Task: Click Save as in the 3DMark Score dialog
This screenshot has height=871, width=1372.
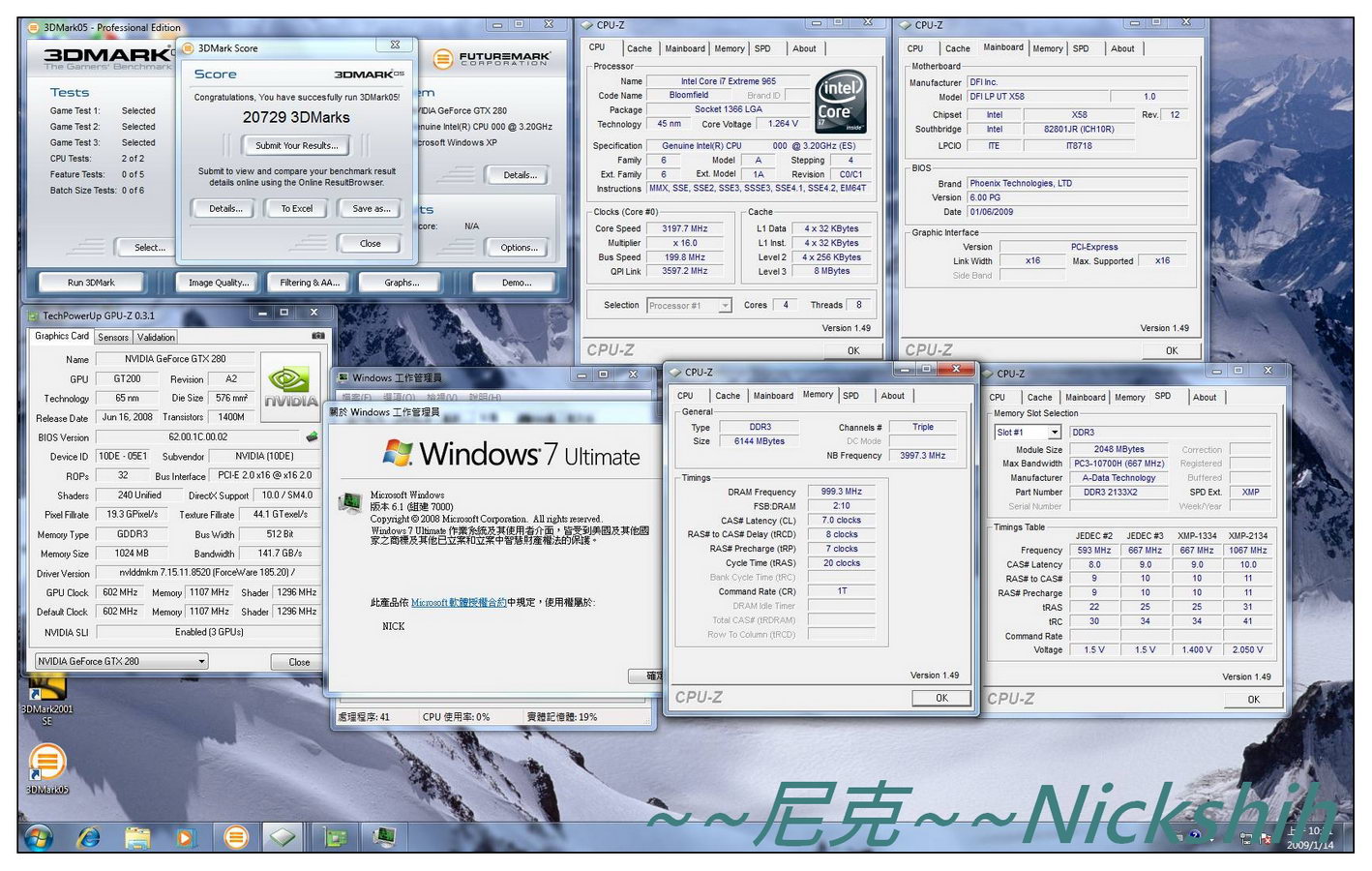Action: [x=372, y=209]
